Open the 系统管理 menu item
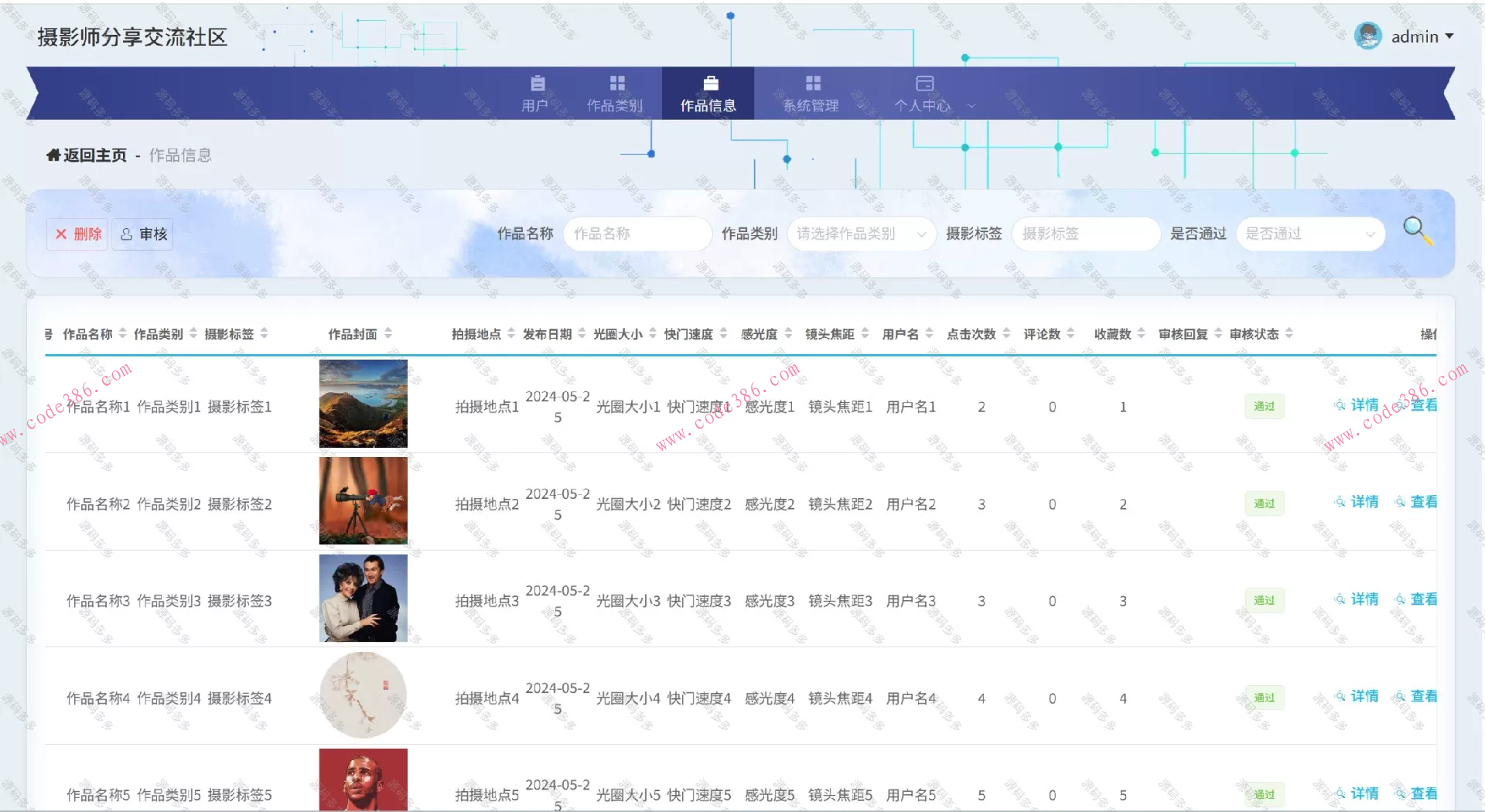Image resolution: width=1485 pixels, height=812 pixels. tap(811, 105)
